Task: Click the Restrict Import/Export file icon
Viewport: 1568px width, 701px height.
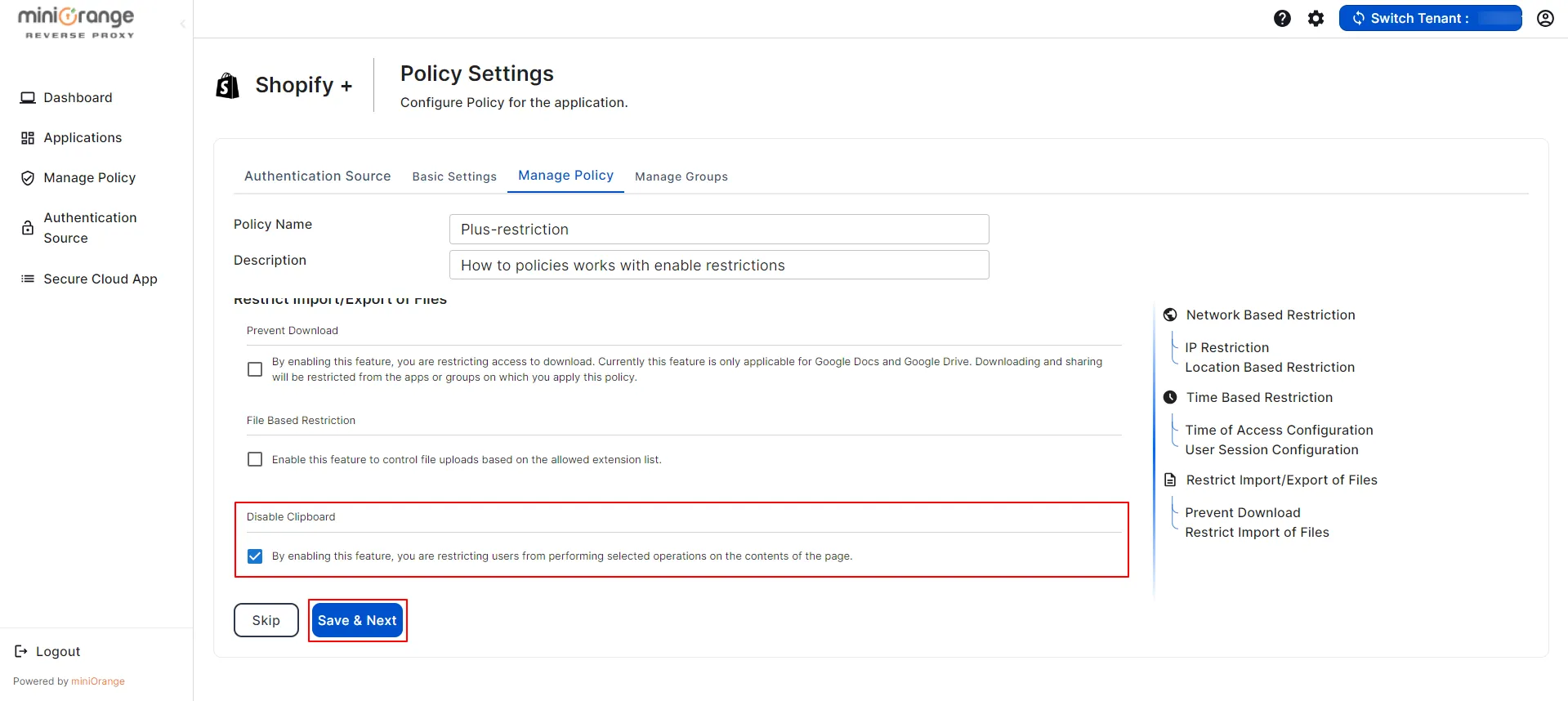Action: point(1170,480)
